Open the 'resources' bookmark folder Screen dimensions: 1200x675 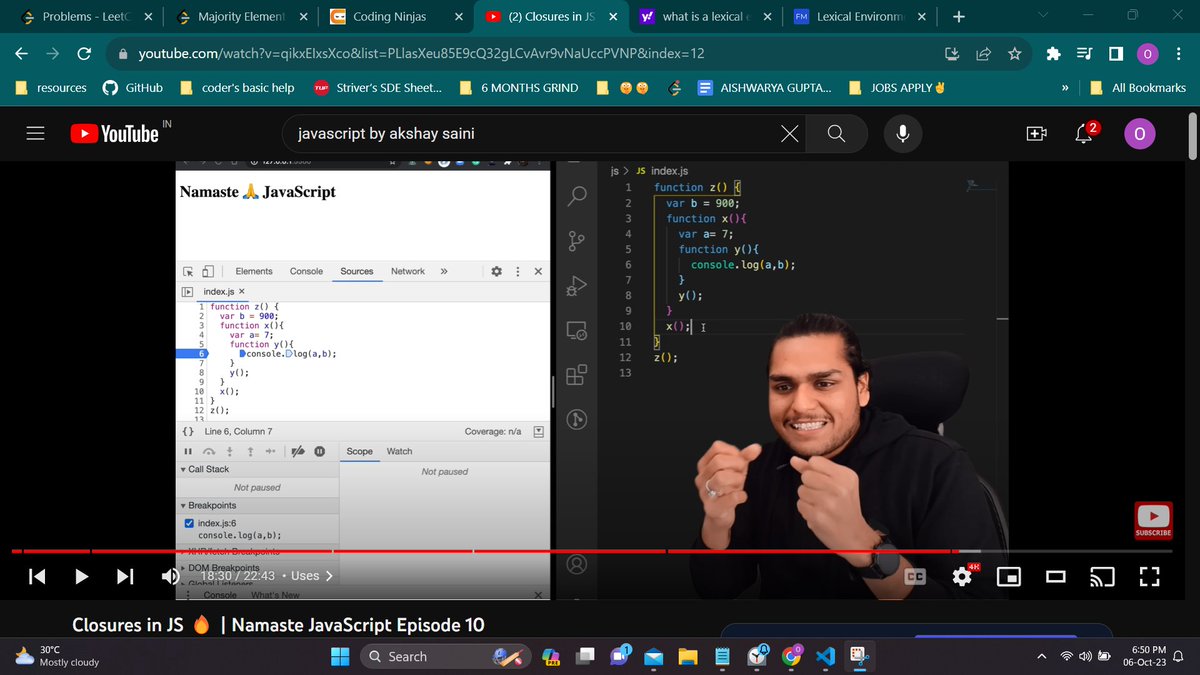[x=50, y=88]
